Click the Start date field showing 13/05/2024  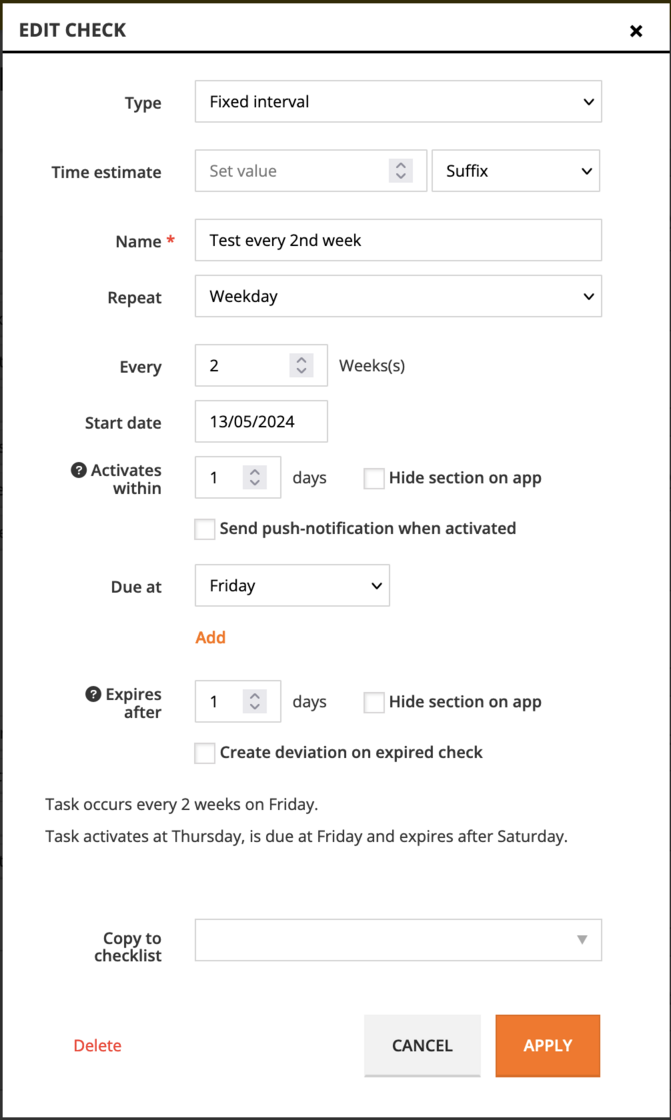[260, 421]
